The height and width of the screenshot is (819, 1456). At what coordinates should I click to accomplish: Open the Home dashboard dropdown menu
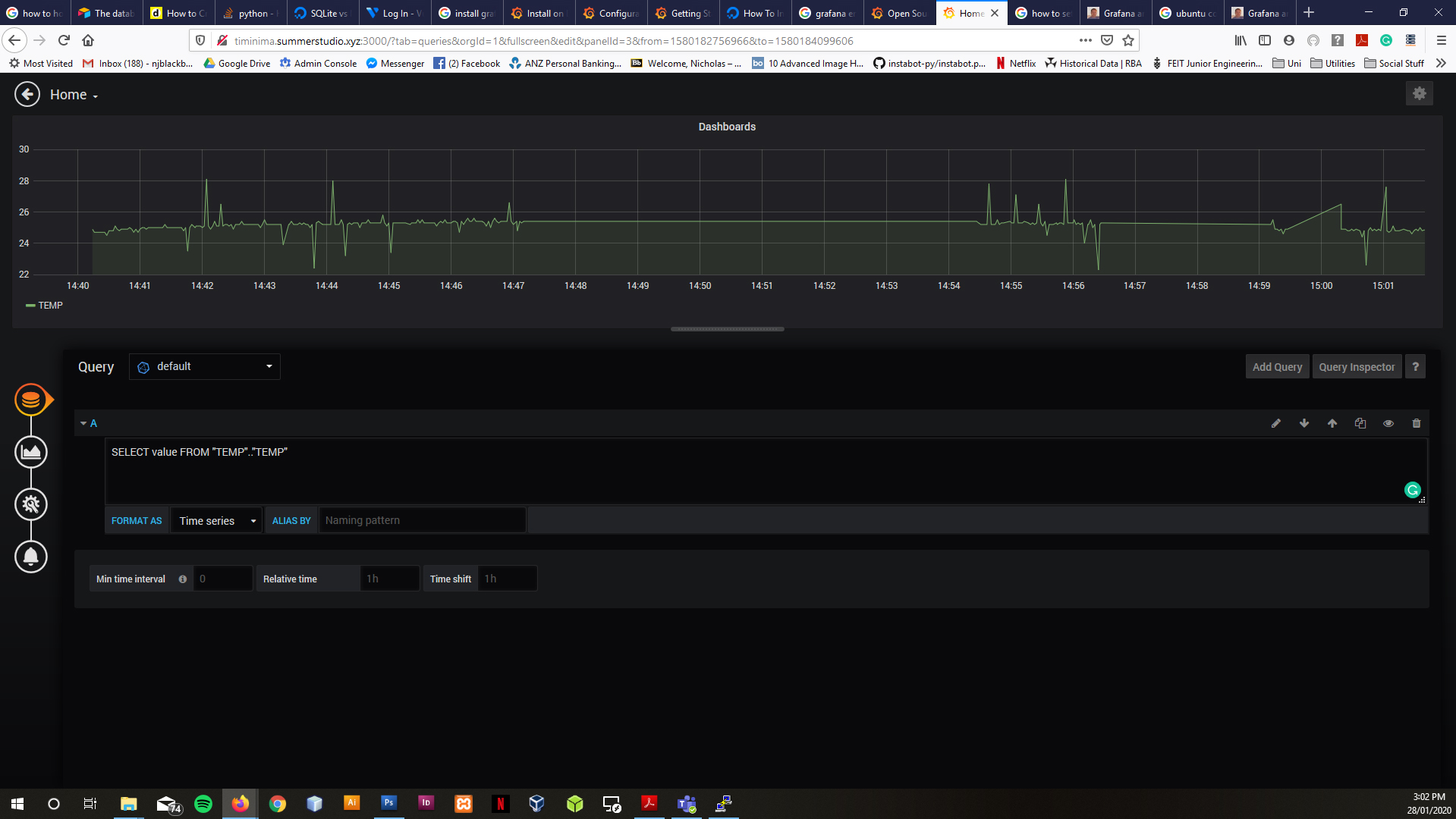(x=74, y=96)
